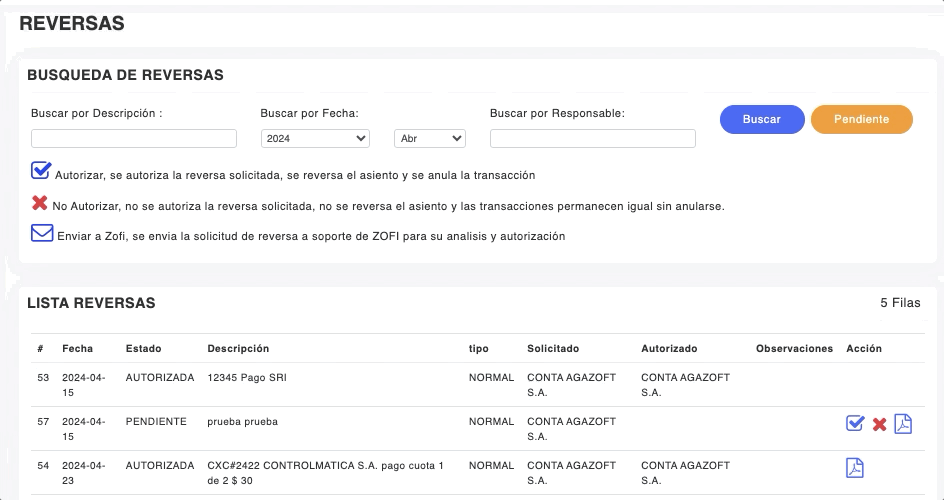
Task: Click the Estado column header
Action: (143, 349)
